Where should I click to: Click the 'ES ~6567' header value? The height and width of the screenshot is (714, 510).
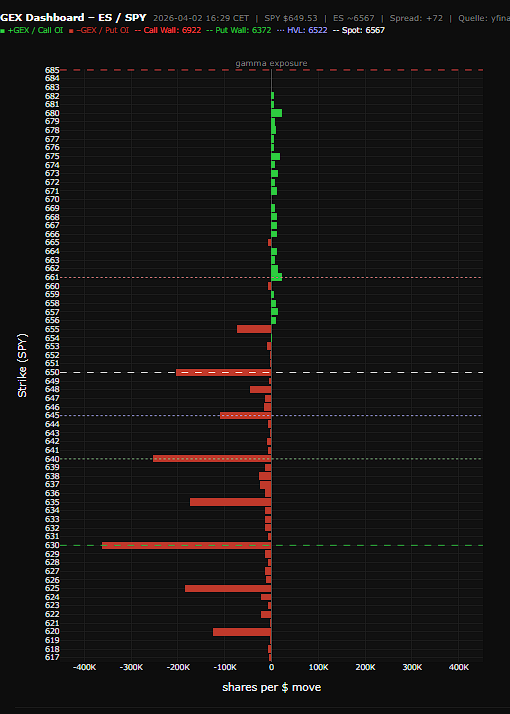click(x=353, y=18)
